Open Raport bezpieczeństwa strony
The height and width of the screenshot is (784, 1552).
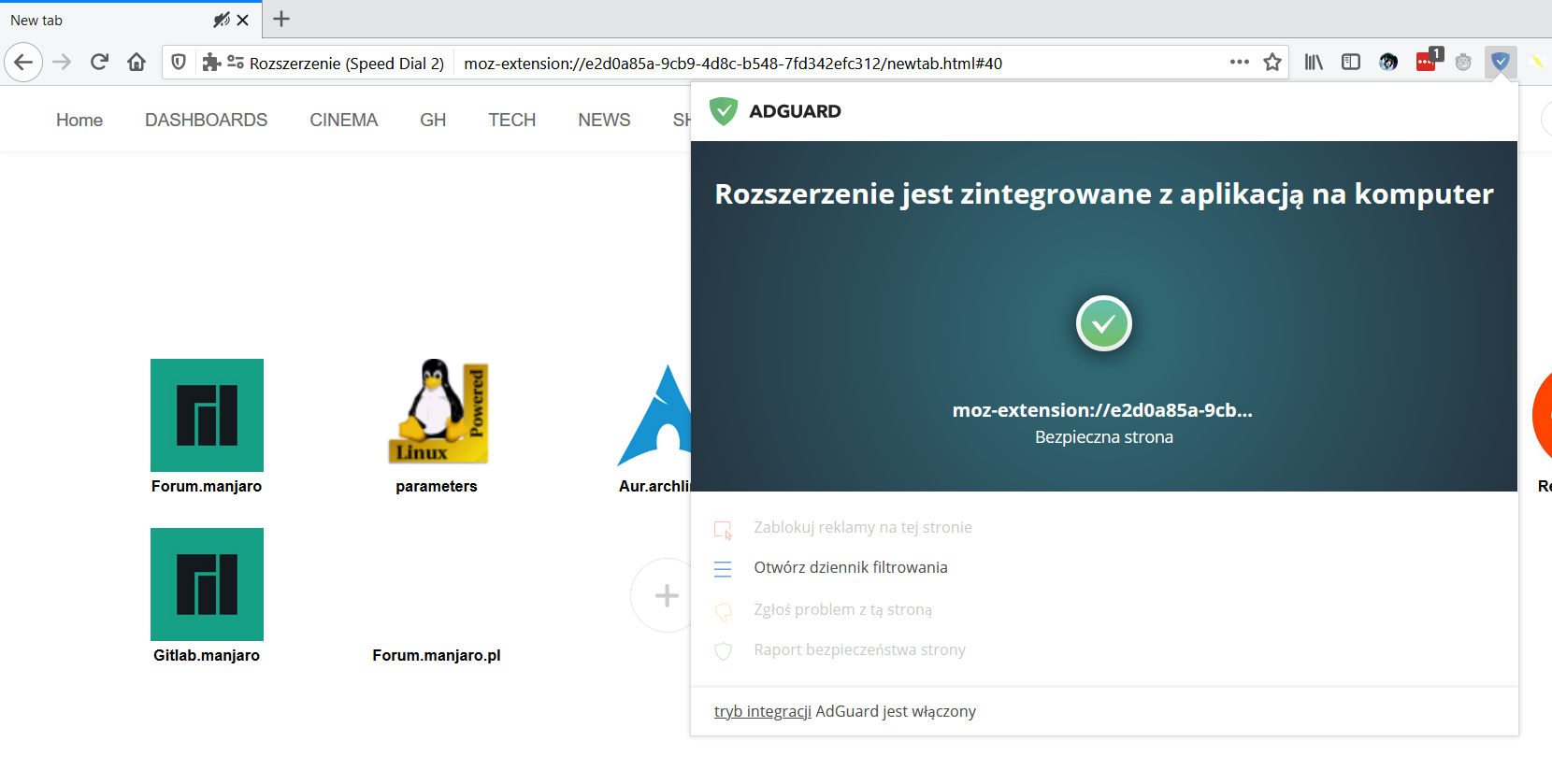click(860, 650)
